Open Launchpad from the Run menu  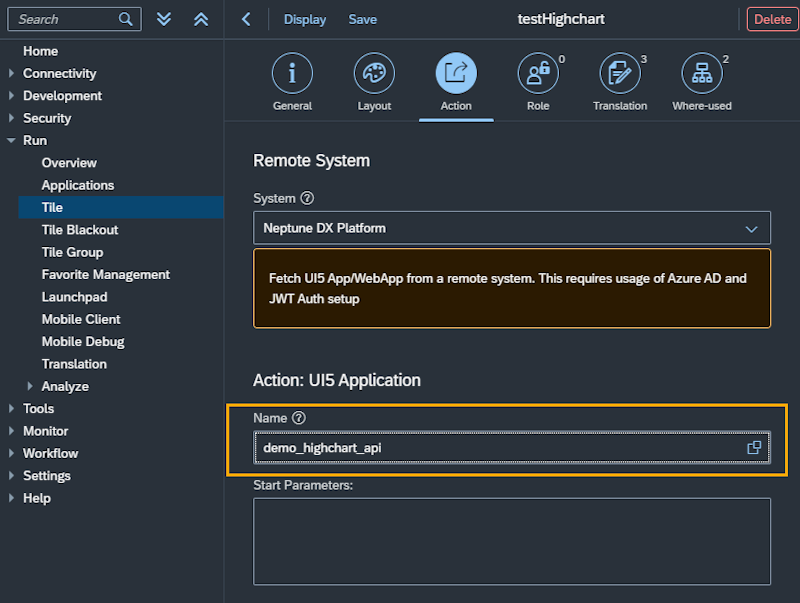(x=74, y=297)
